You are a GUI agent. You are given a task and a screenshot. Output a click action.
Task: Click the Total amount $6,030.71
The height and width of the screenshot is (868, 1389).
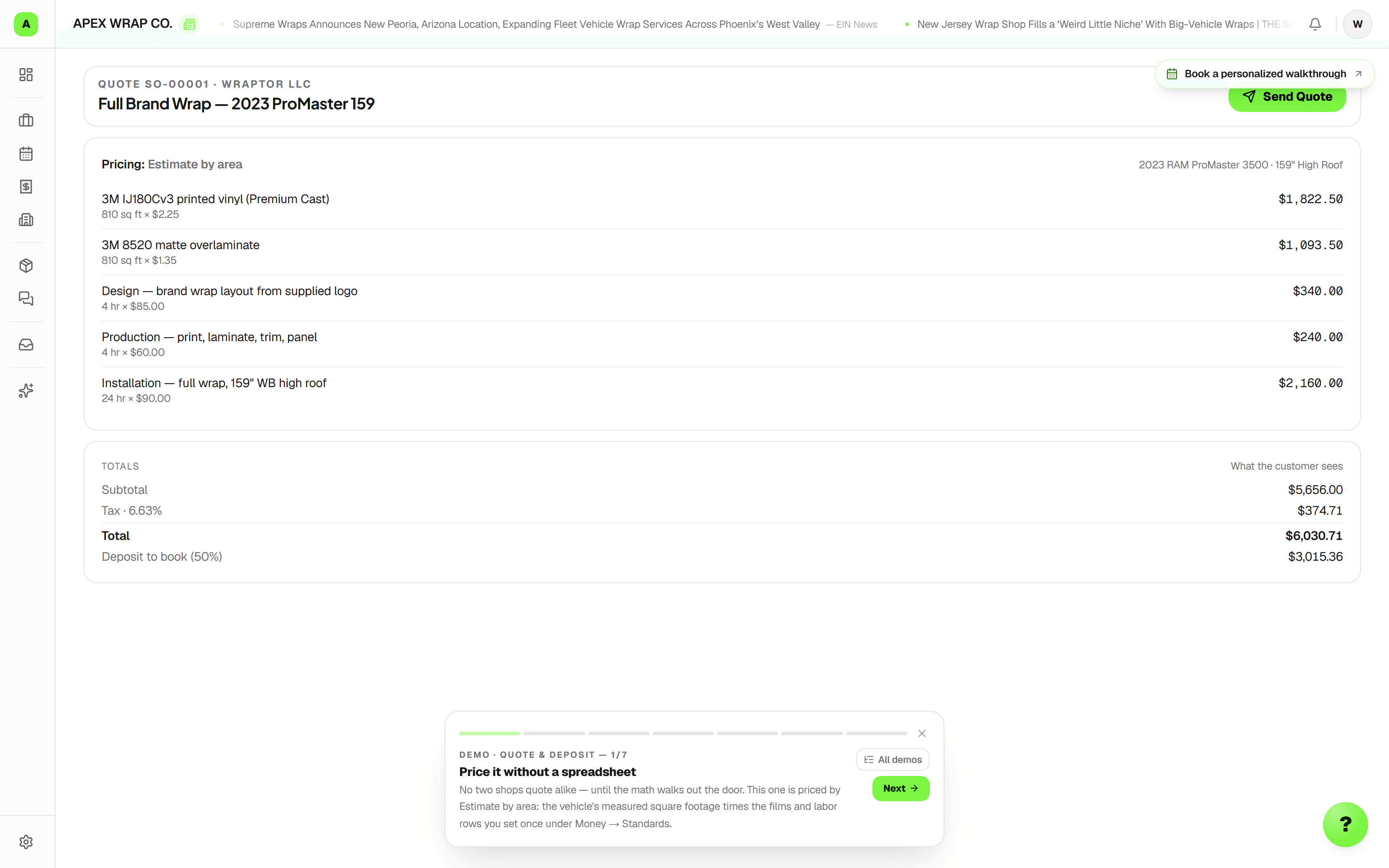(x=1314, y=536)
